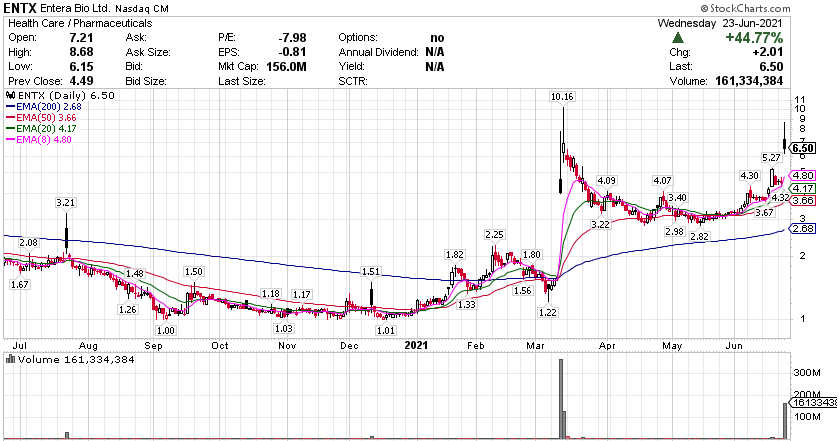This screenshot has width=840, height=441.
Task: Click the 4.09 price label near April
Action: 606,181
